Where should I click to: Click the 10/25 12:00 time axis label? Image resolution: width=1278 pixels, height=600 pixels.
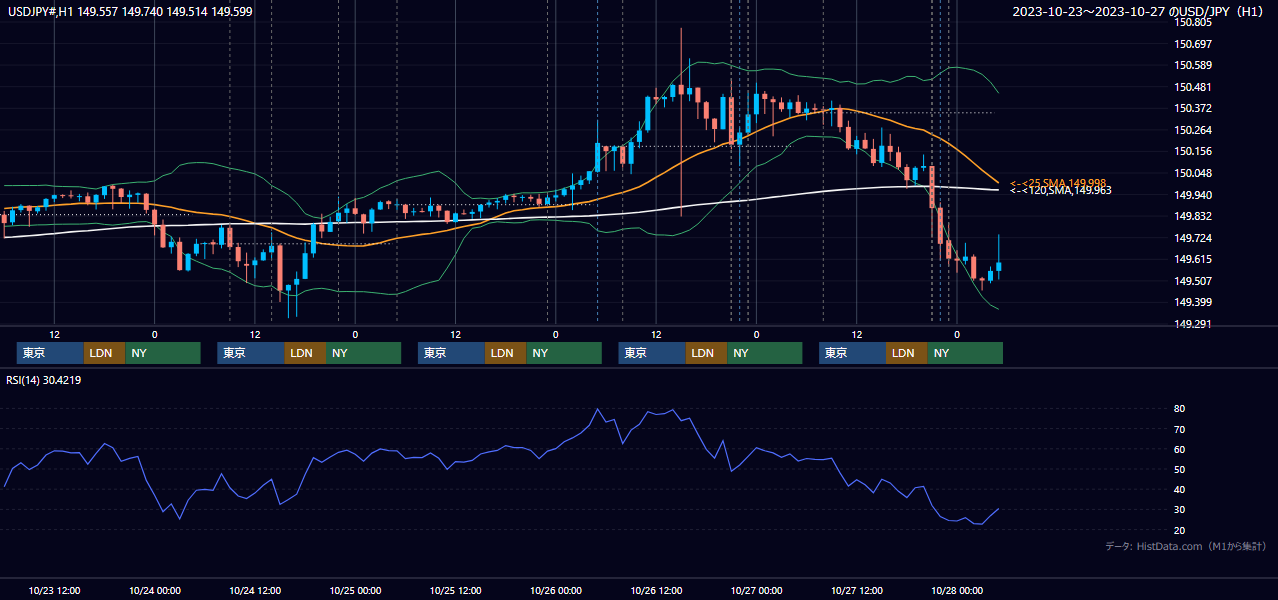[x=456, y=590]
